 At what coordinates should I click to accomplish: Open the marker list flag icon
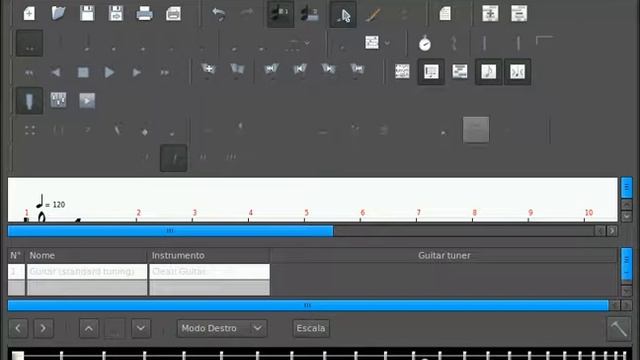tap(237, 69)
